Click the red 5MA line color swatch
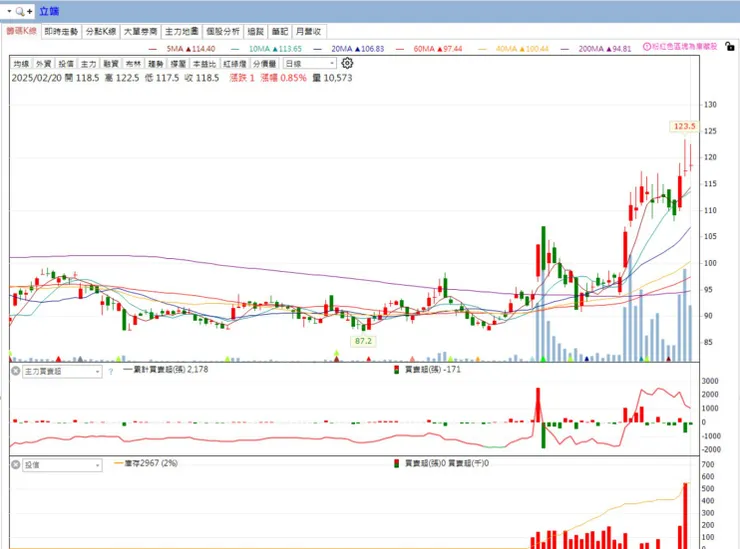The image size is (740, 549). point(152,49)
